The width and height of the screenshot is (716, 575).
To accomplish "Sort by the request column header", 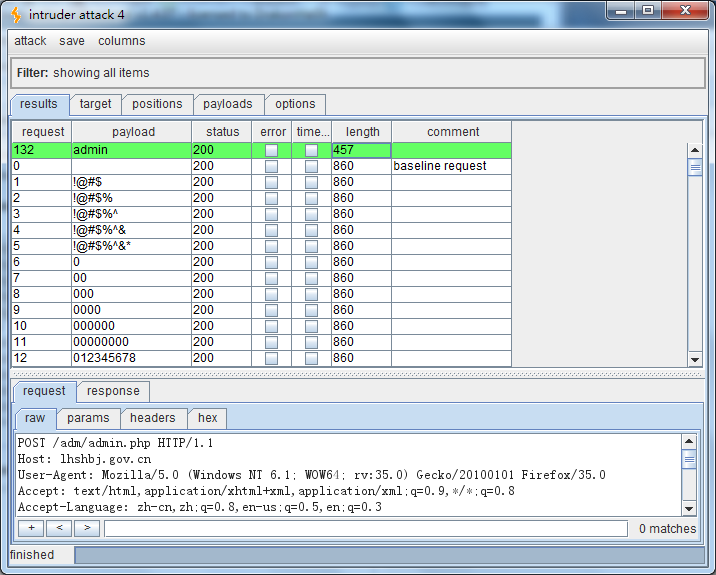I will coord(42,132).
